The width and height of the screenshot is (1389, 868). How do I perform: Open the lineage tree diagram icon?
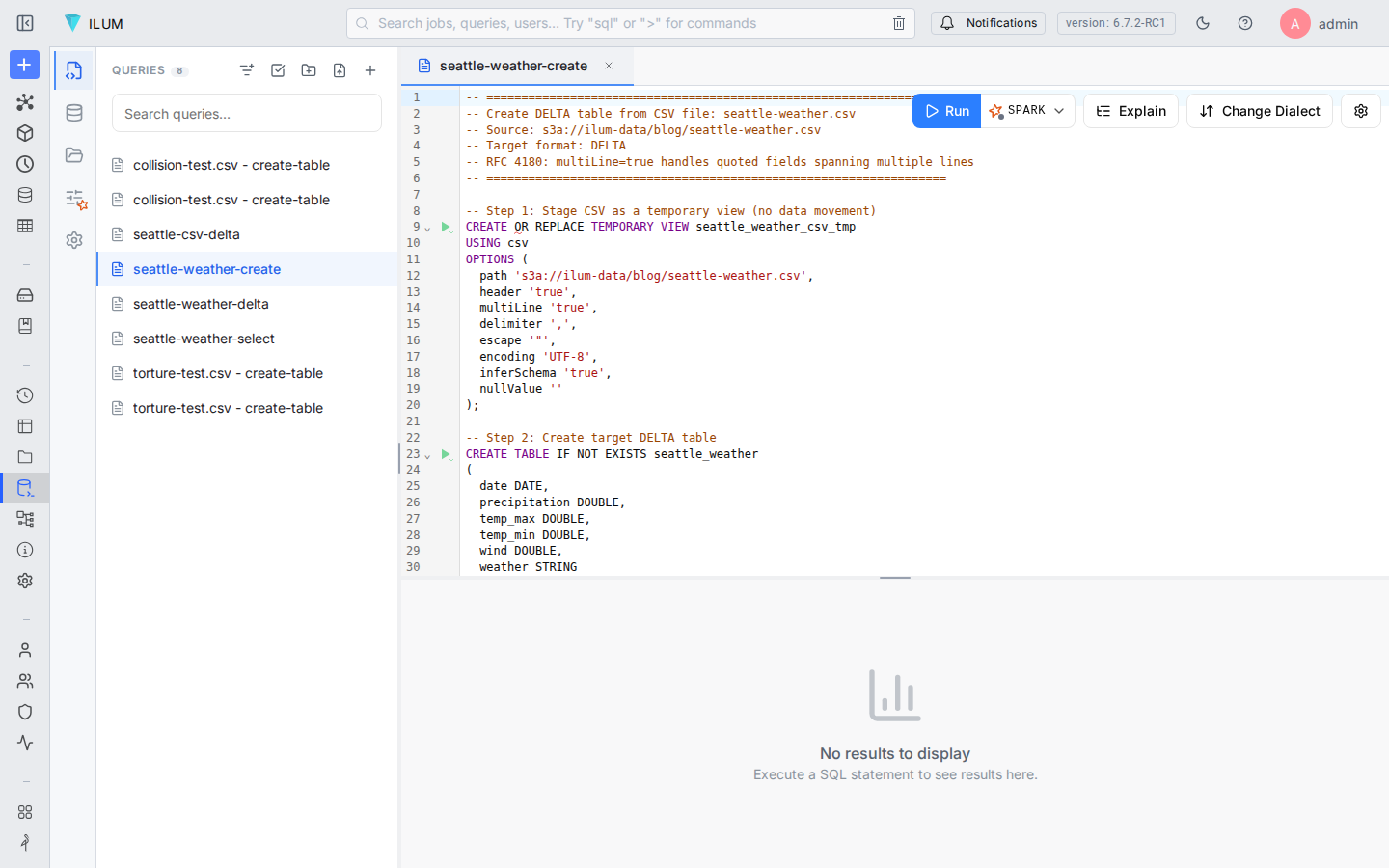pyautogui.click(x=25, y=519)
